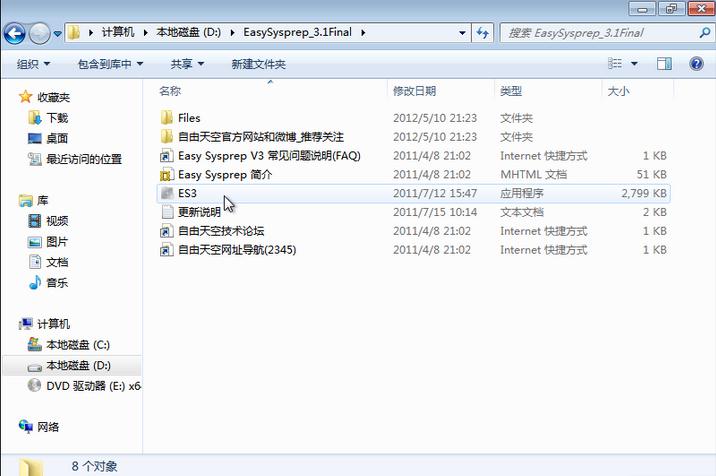Click the folder icon in address bar
Viewport: 716px width, 476px height.
point(74,33)
